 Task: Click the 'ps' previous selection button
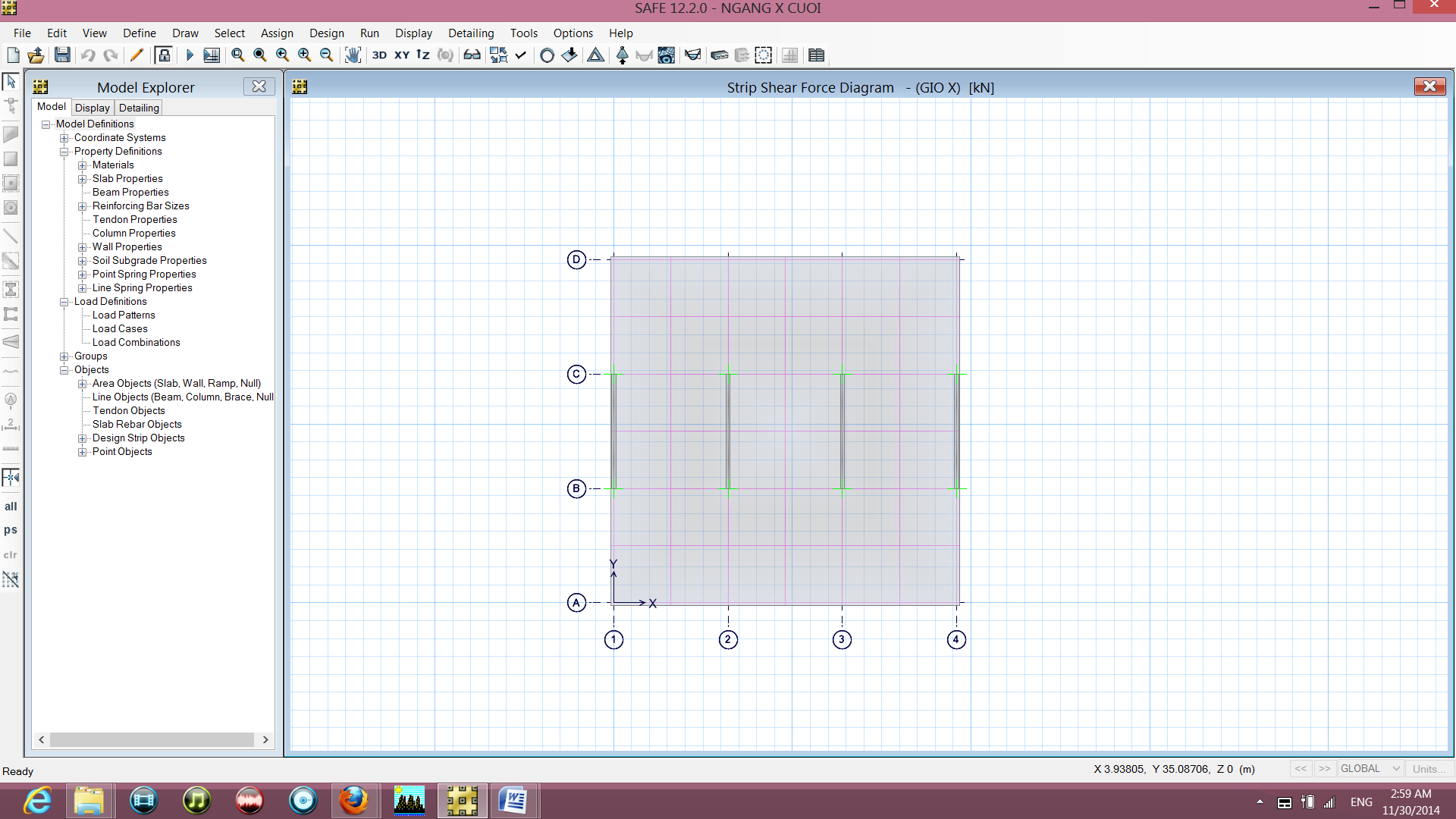tap(11, 530)
